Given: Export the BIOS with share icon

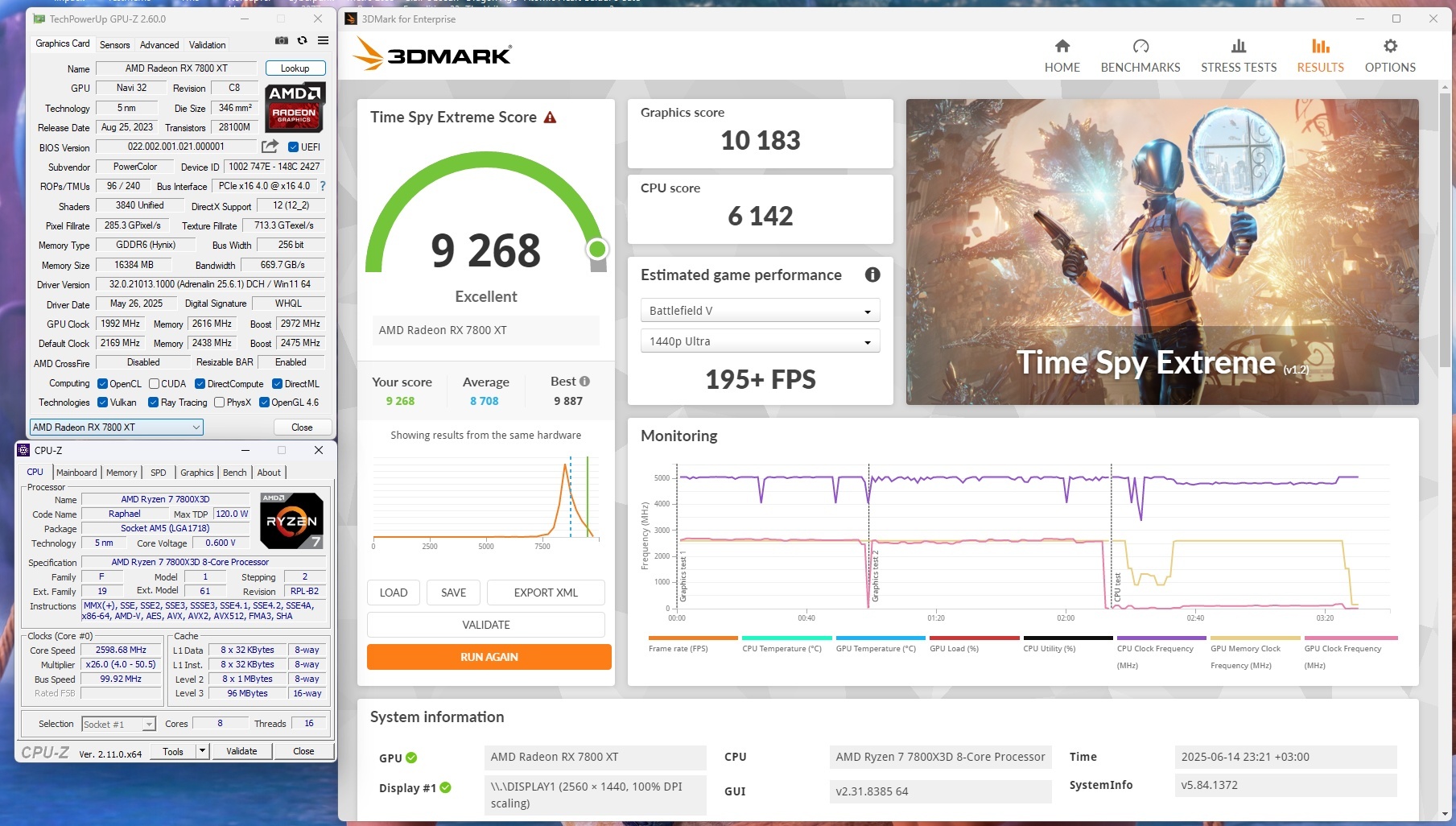Looking at the screenshot, I should pos(270,147).
